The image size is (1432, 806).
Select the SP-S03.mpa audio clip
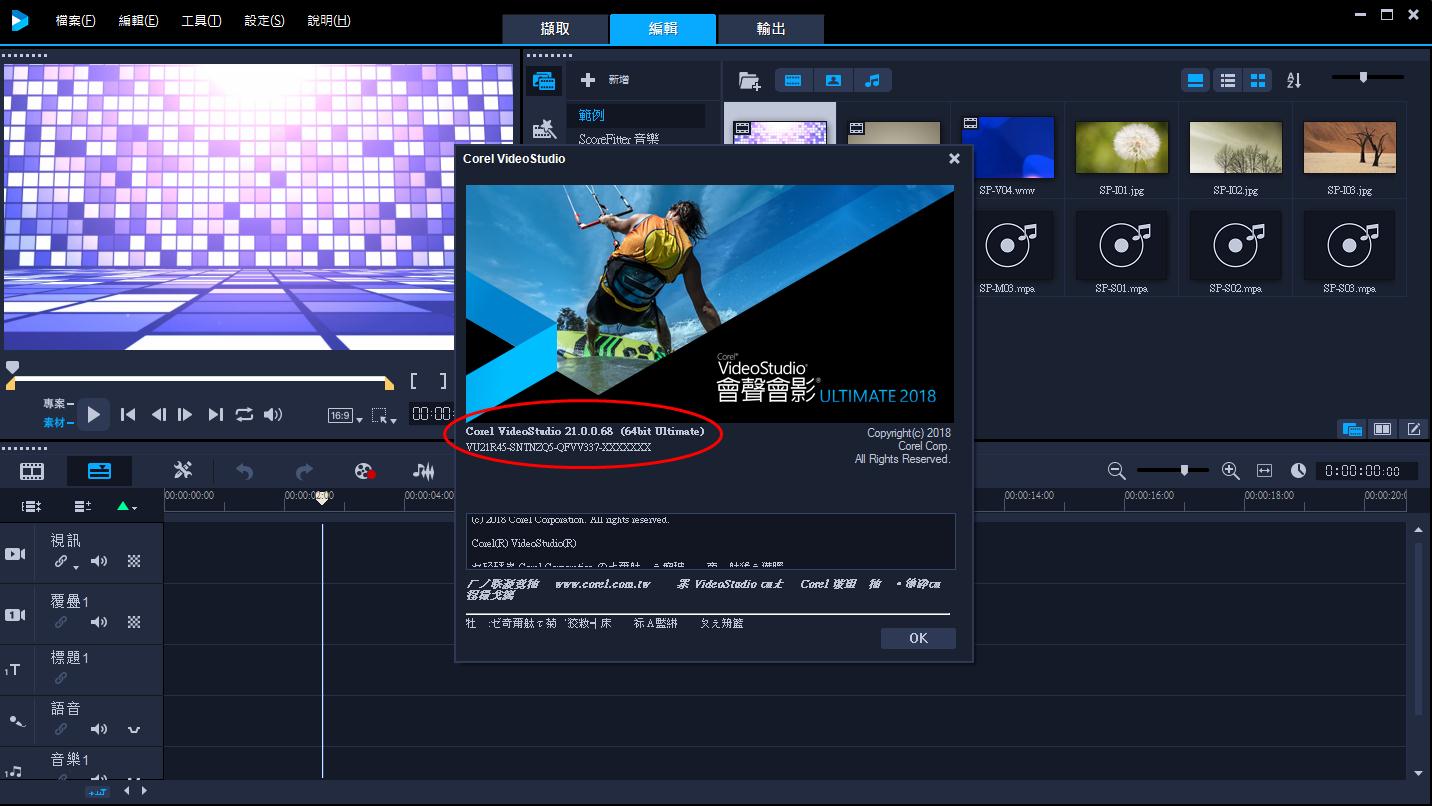point(1349,244)
